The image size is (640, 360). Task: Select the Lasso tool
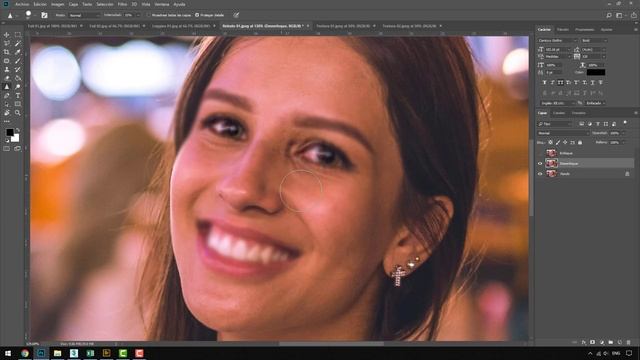[x=7, y=44]
